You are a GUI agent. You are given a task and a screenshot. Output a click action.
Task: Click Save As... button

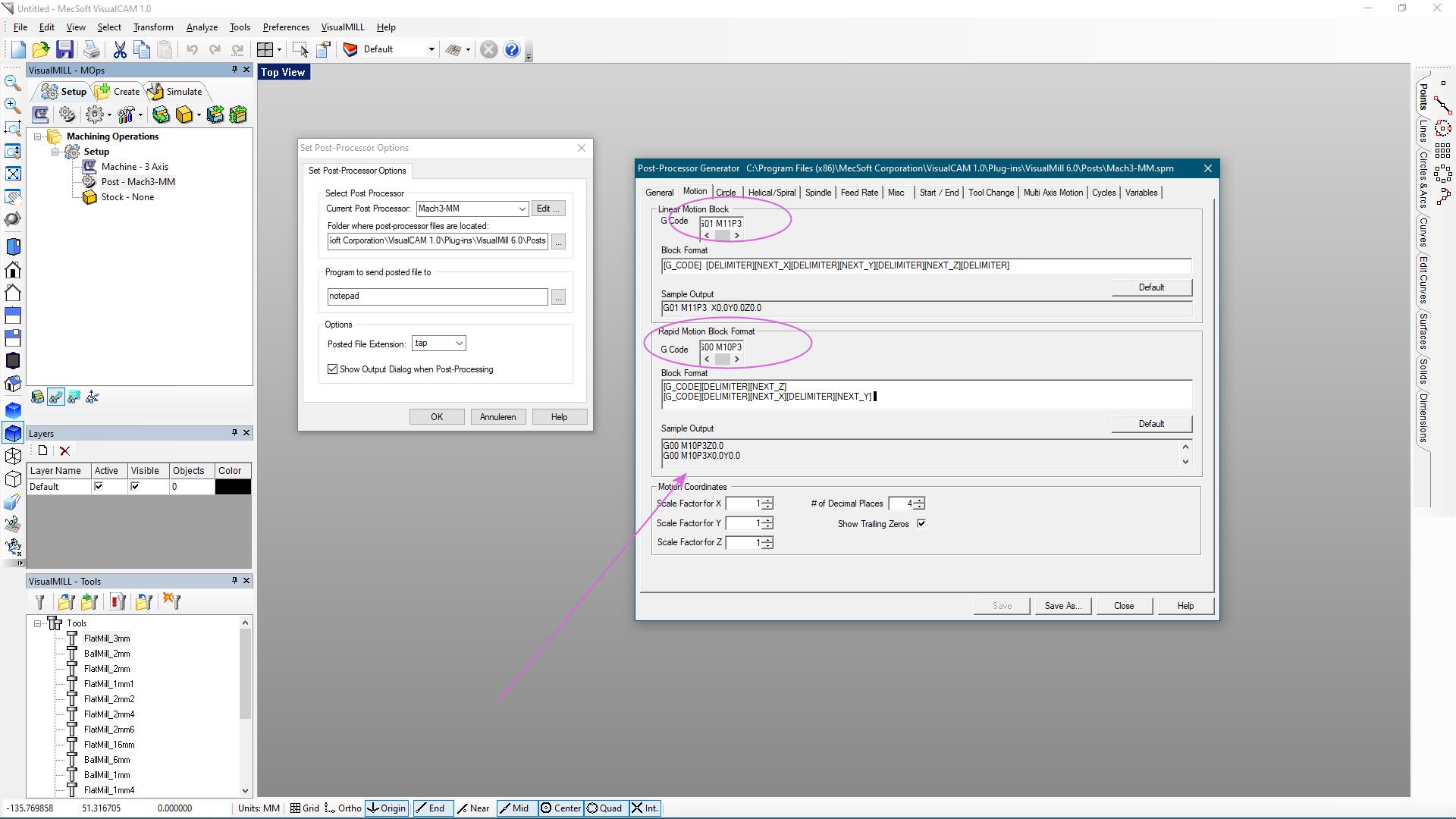tap(1062, 606)
